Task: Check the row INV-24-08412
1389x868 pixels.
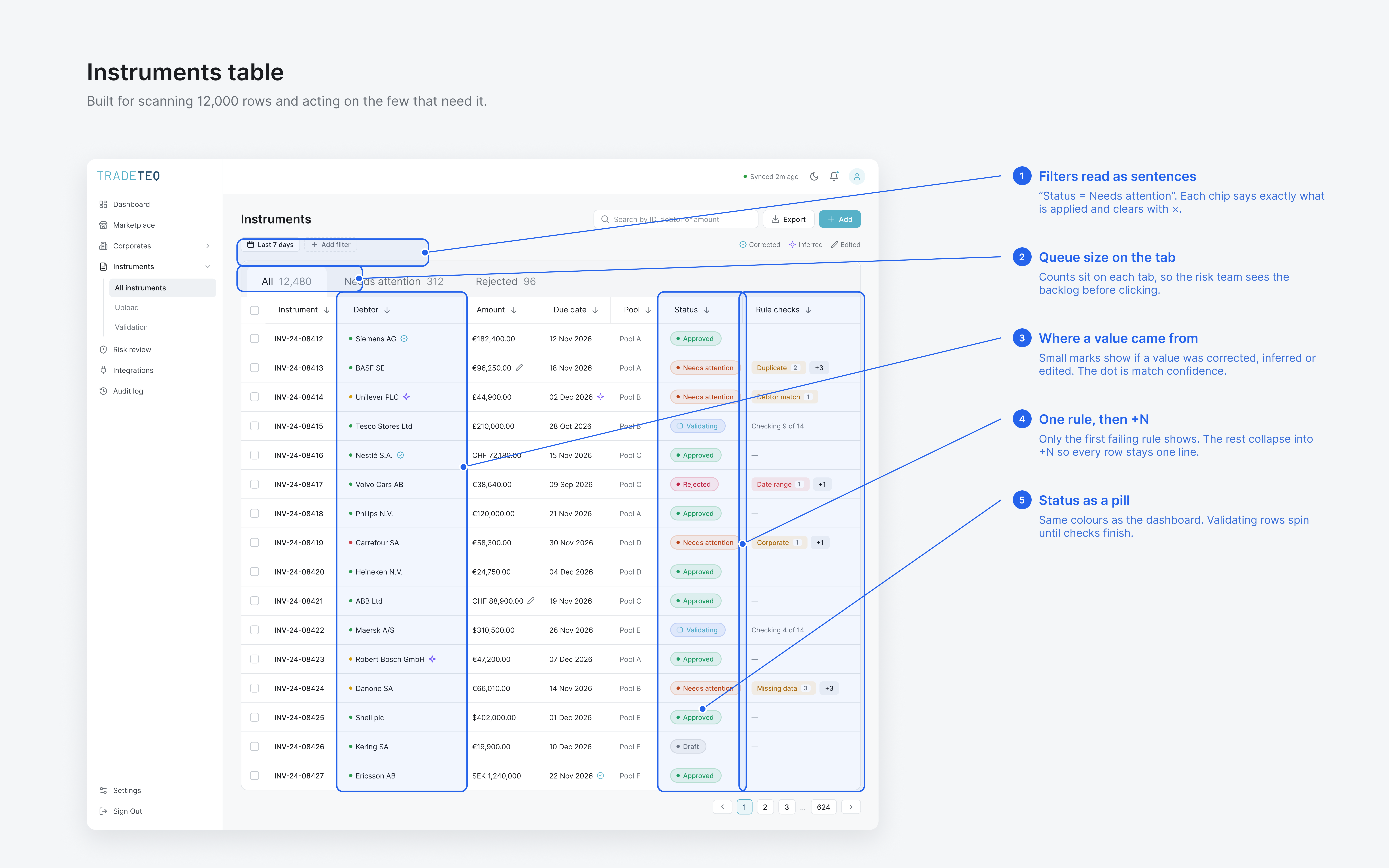Action: pyautogui.click(x=254, y=339)
